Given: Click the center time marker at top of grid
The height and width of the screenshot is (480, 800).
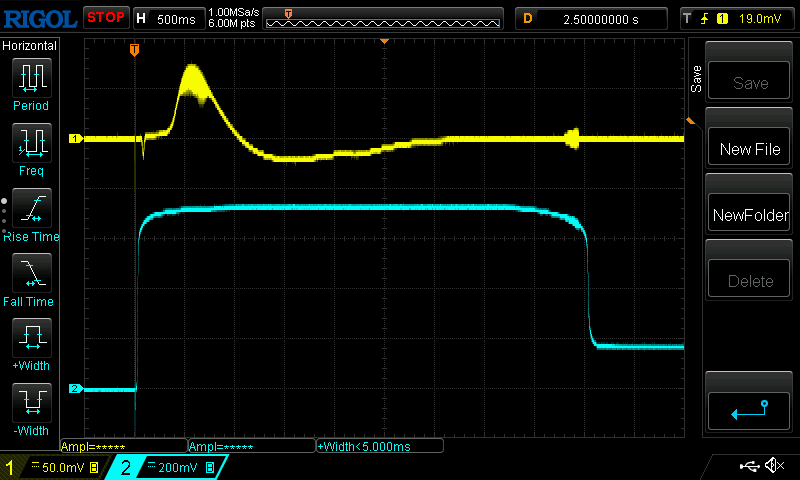Looking at the screenshot, I should click(385, 41).
